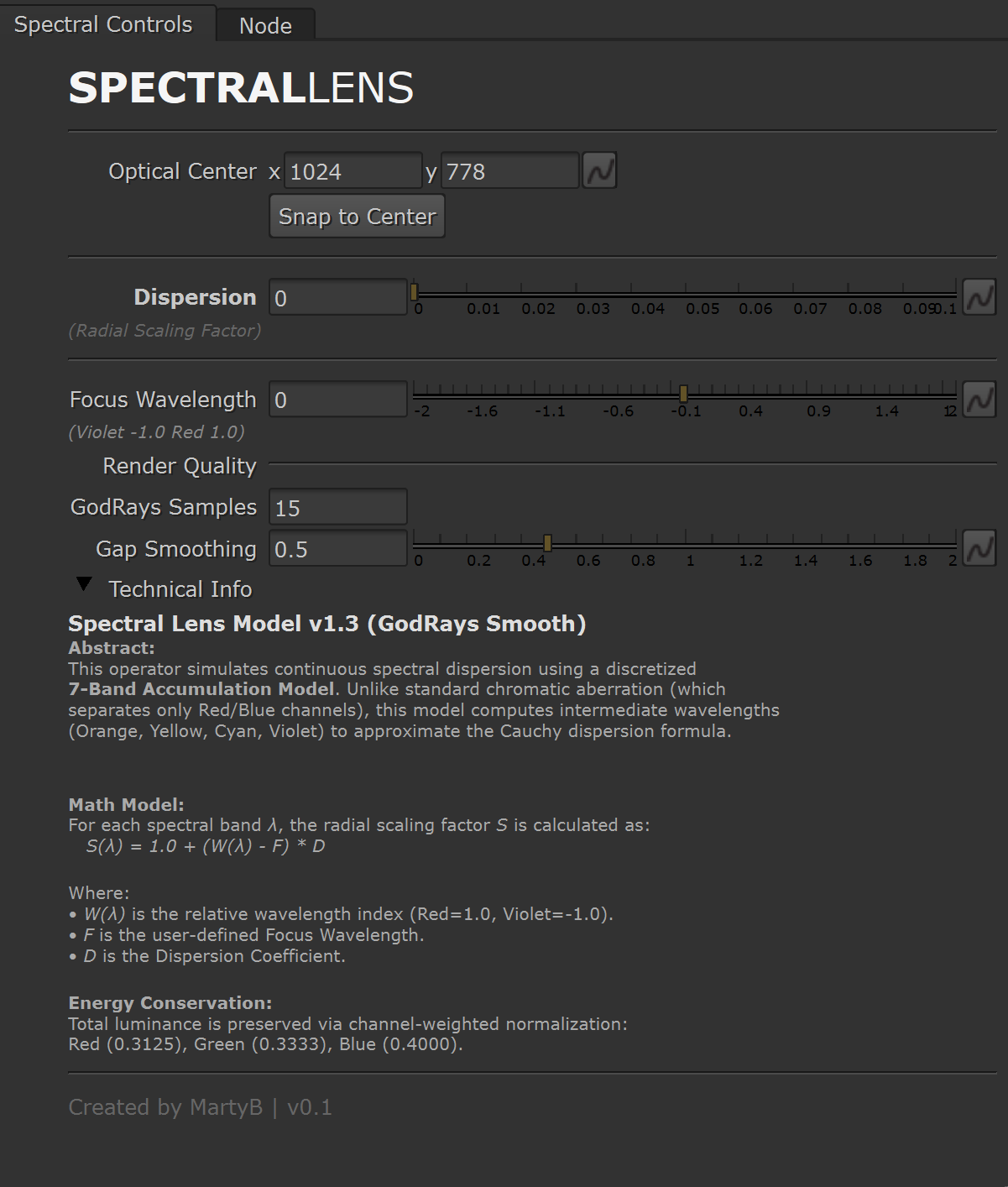
Task: Click Gap Smoothing animation curve icon
Action: pos(979,548)
